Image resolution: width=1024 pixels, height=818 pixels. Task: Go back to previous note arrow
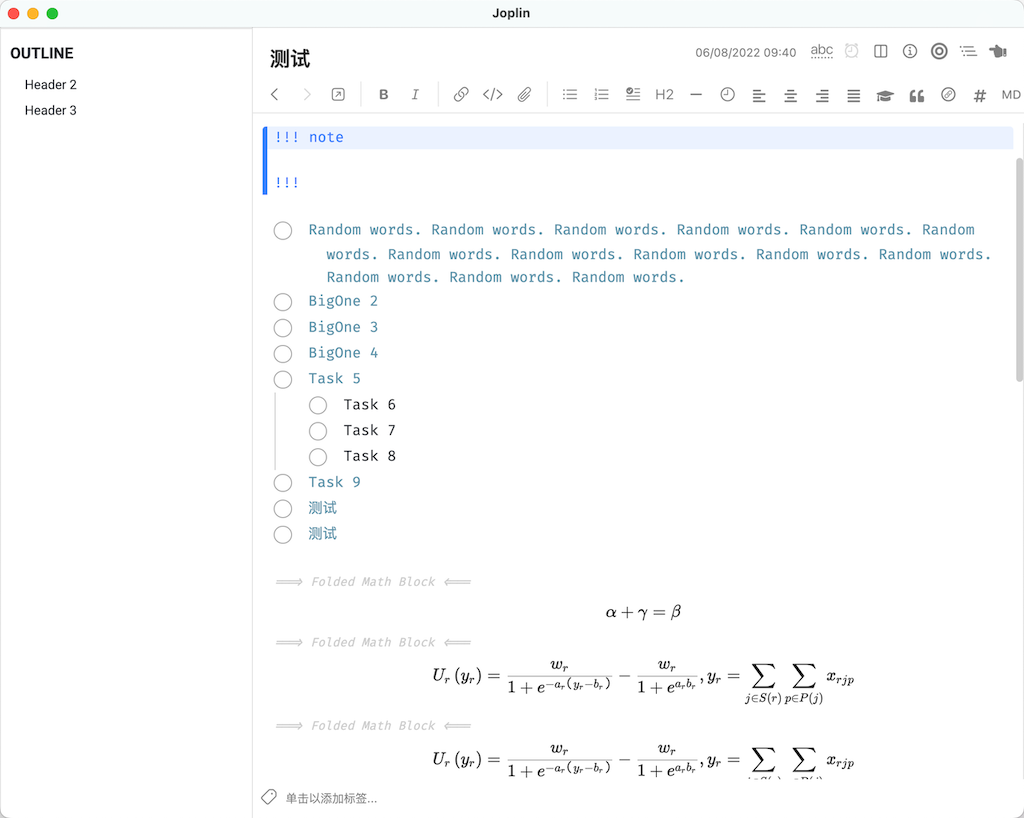coord(274,95)
